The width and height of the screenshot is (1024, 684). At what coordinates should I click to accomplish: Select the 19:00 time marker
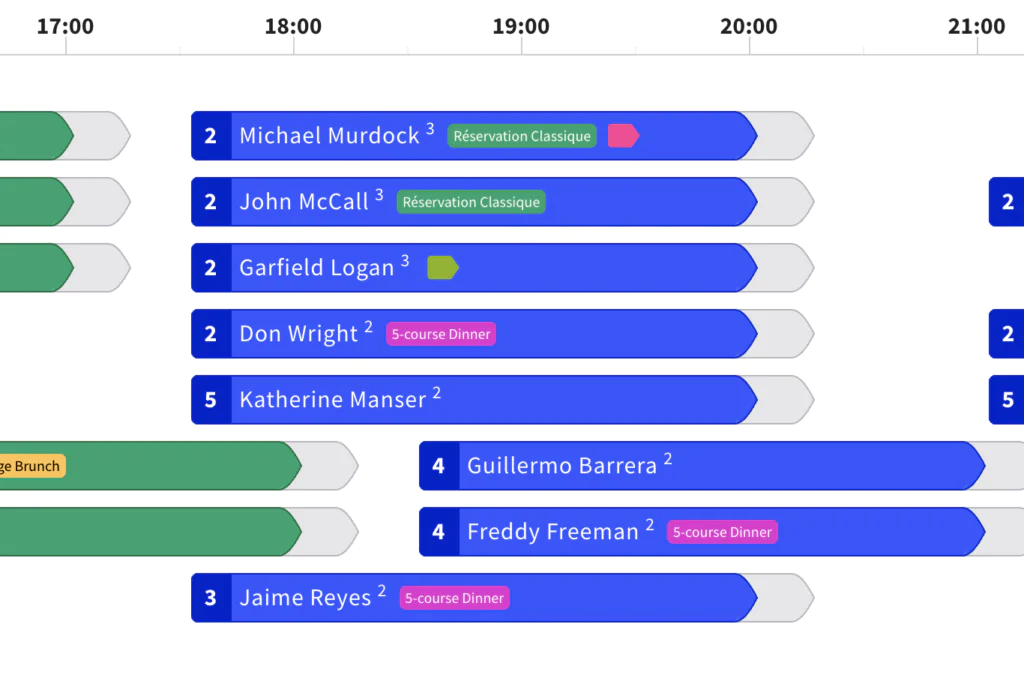[521, 27]
